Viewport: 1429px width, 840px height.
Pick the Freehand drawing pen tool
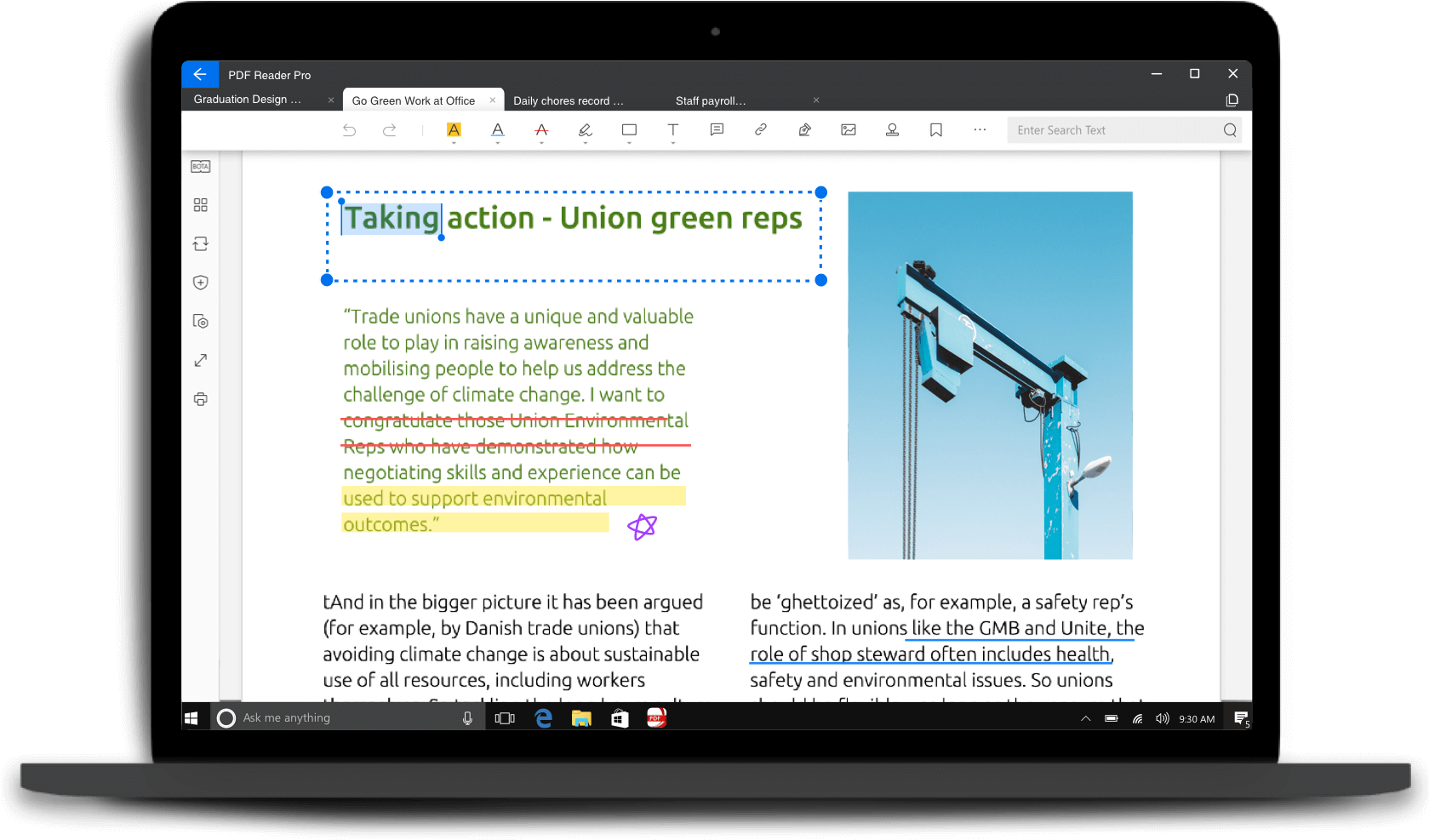click(586, 130)
